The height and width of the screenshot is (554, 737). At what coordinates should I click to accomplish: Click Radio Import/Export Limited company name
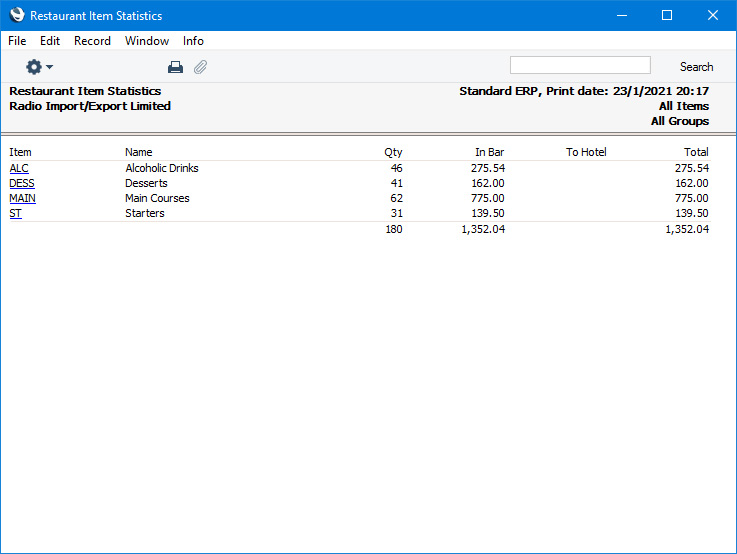pyautogui.click(x=90, y=106)
